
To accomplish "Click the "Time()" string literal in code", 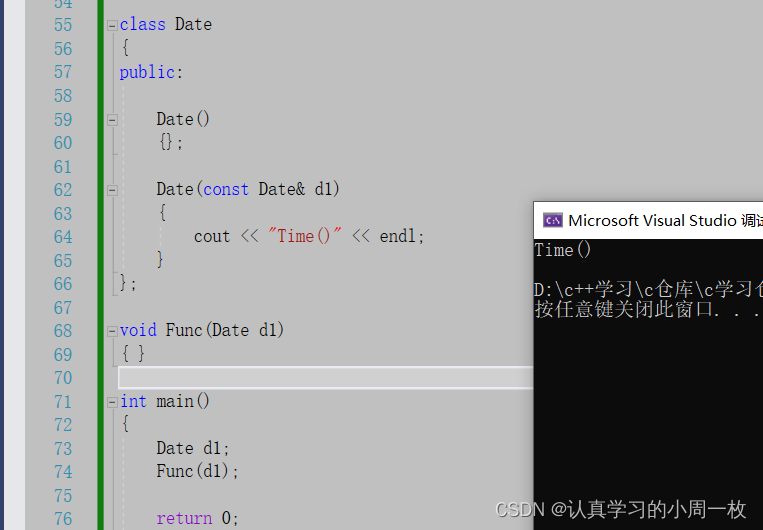I will tap(305, 236).
